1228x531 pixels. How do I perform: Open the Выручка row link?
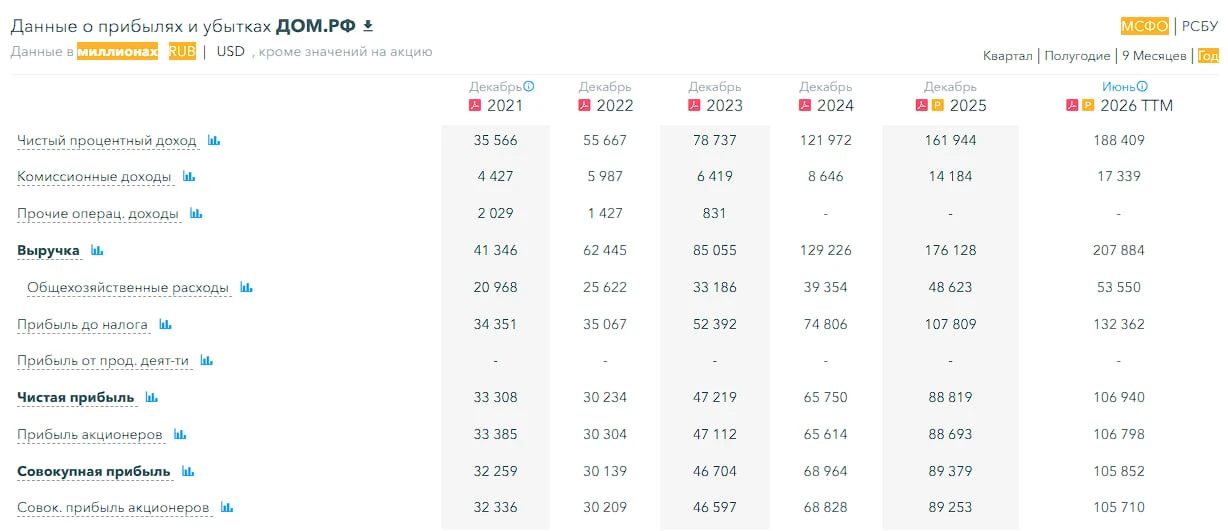coord(48,251)
